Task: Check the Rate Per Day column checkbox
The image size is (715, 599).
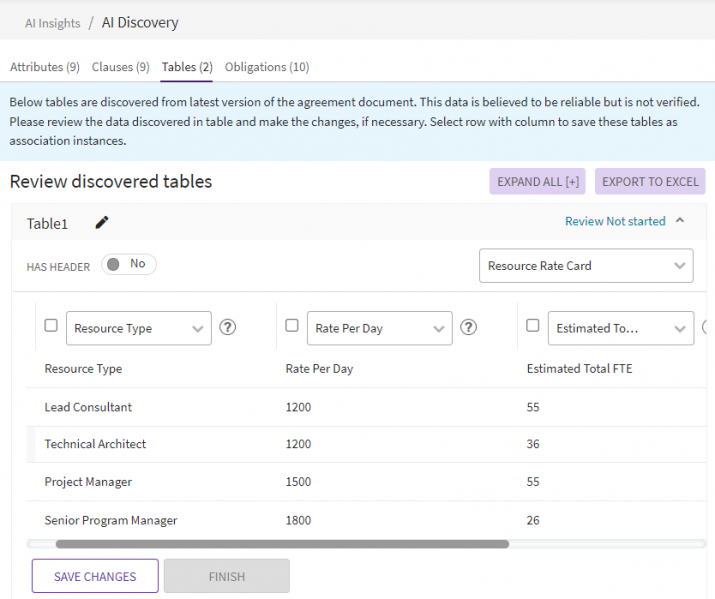Action: [292, 325]
